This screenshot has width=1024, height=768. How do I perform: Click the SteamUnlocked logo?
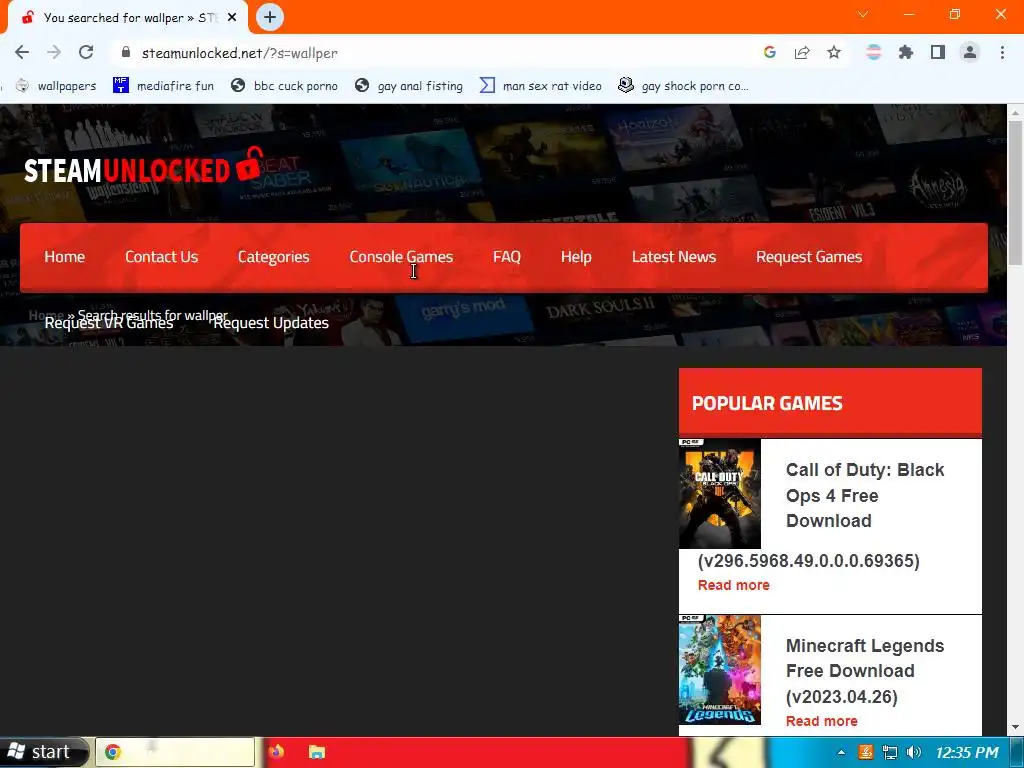(144, 167)
